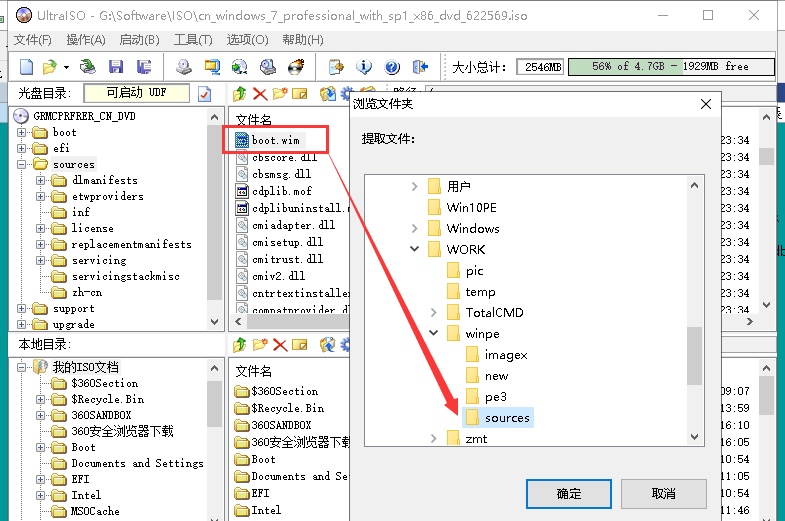The width and height of the screenshot is (785, 521).
Task: Expand the efi folder in disc tree
Action: coord(21,149)
